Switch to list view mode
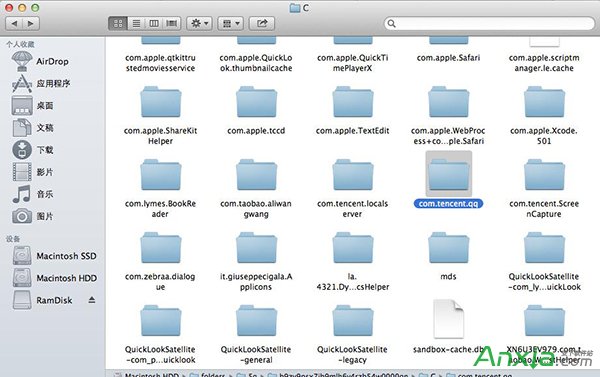Screen dimensions: 600x377 pos(136,23)
